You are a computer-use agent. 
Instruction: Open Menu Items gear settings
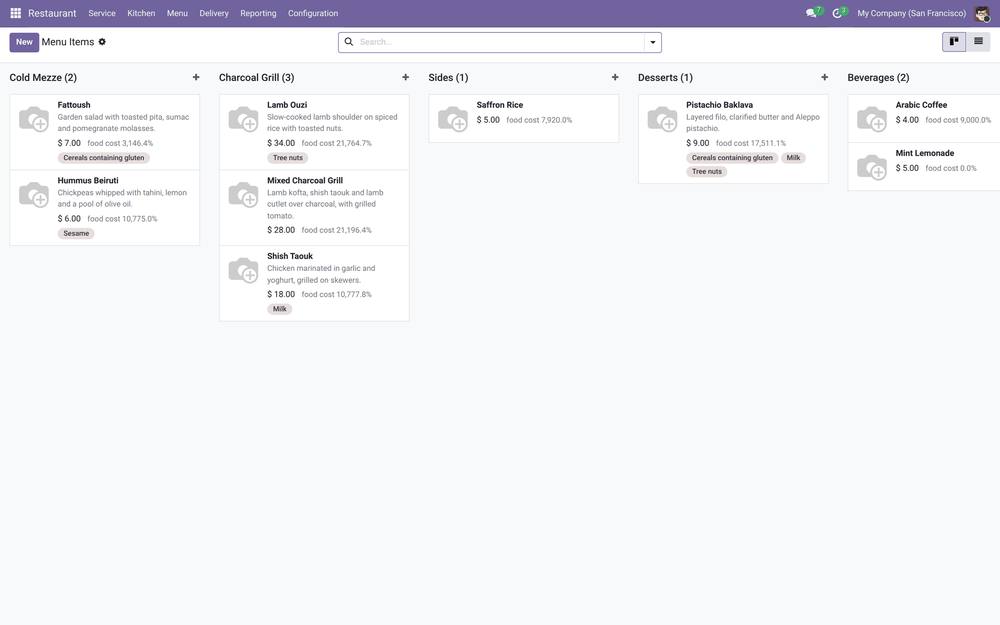[102, 42]
